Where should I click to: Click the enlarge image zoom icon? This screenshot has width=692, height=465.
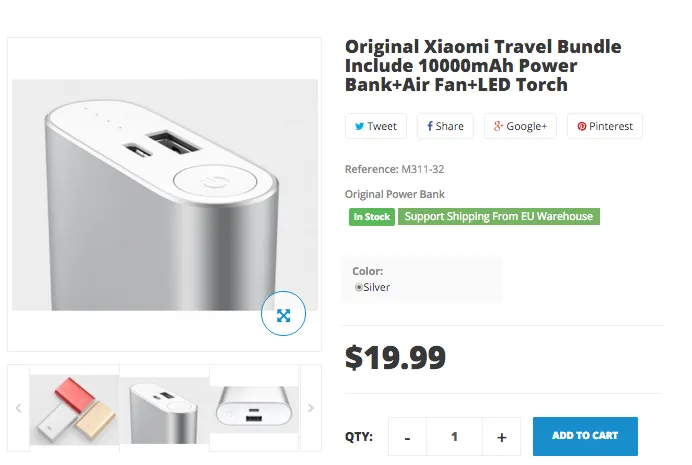283,315
